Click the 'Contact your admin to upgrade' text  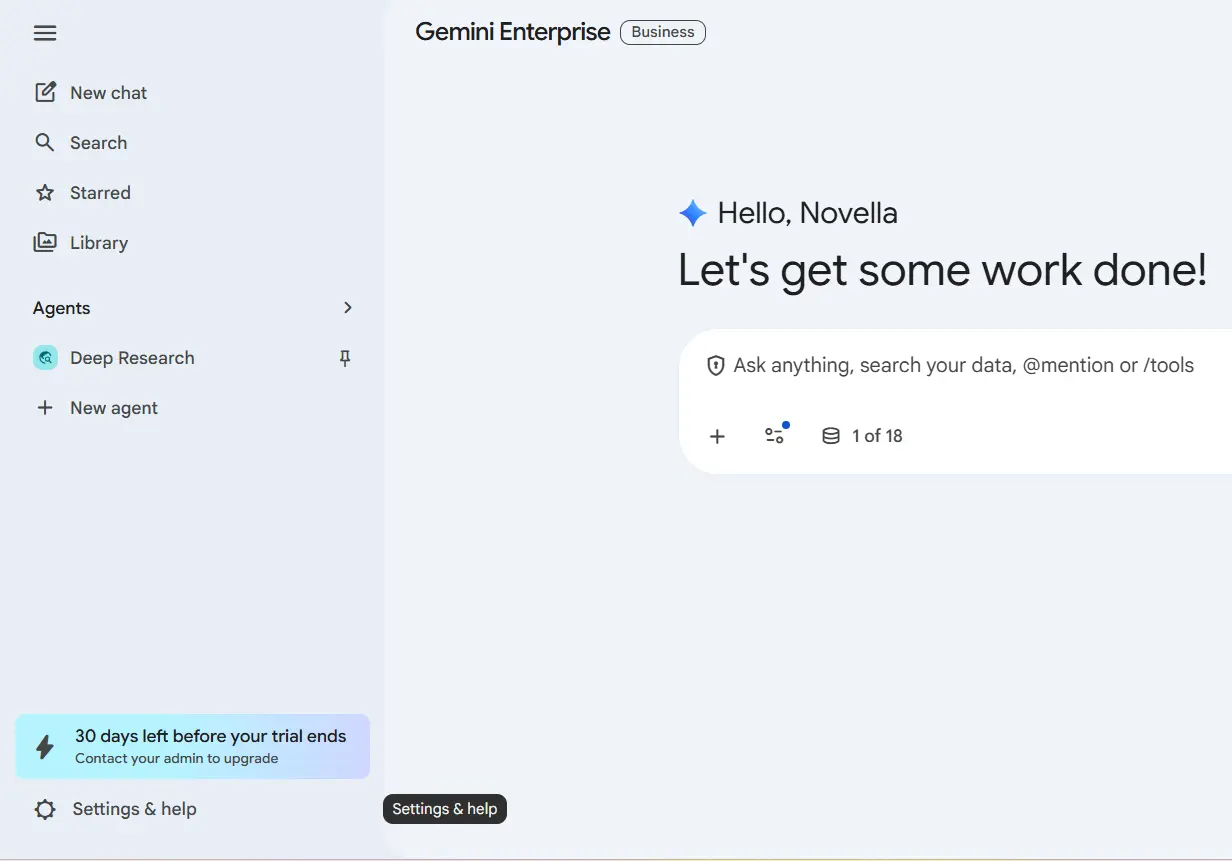(176, 758)
